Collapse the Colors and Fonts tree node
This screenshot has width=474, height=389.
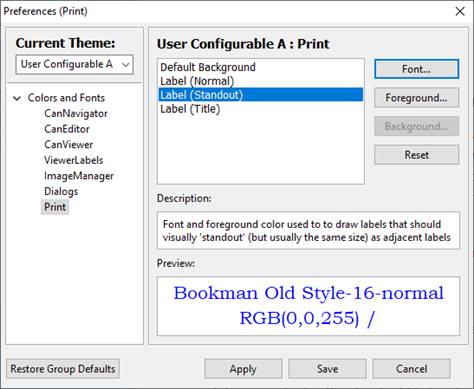pos(17,98)
